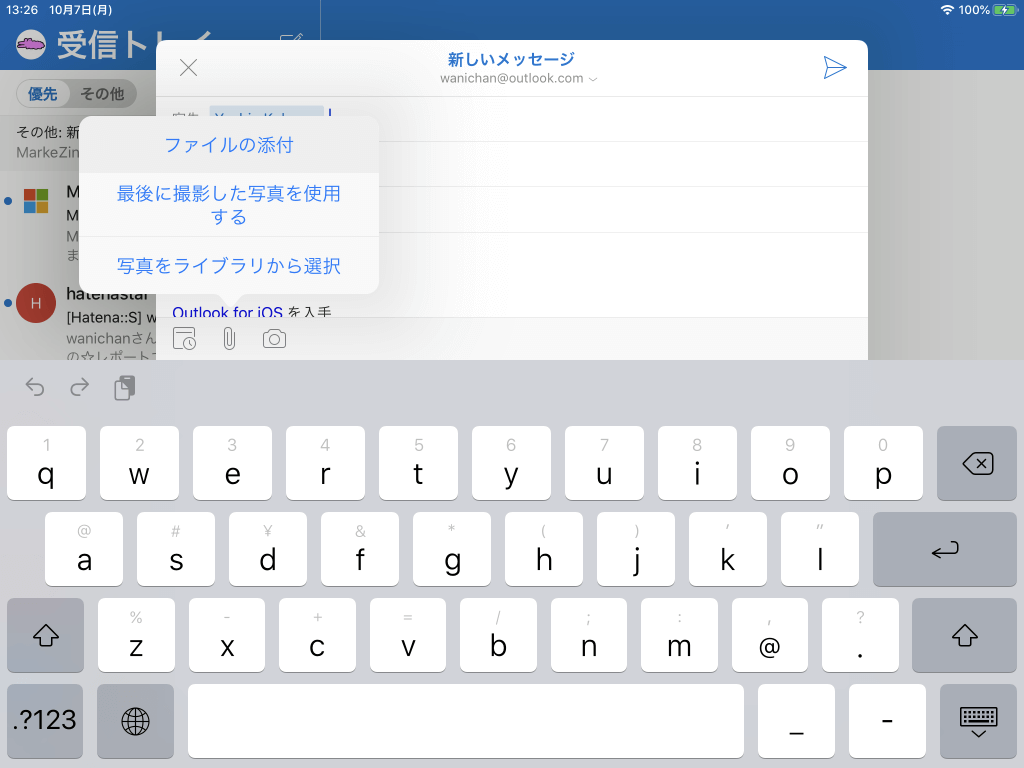The width and height of the screenshot is (1024, 768).
Task: Tap the undo arrow above the keyboard
Action: 35,388
